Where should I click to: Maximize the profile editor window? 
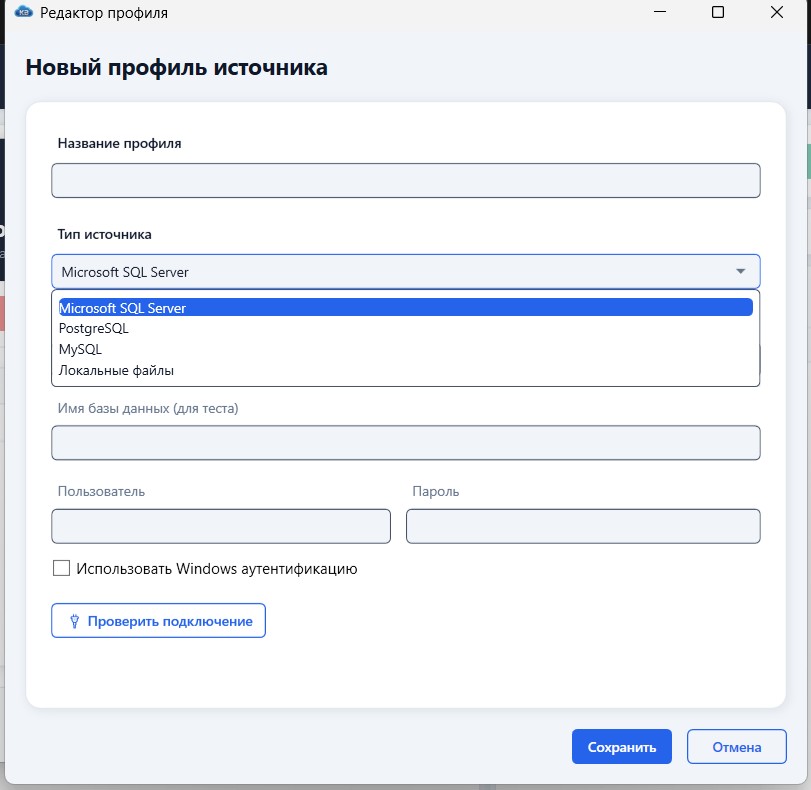(717, 13)
